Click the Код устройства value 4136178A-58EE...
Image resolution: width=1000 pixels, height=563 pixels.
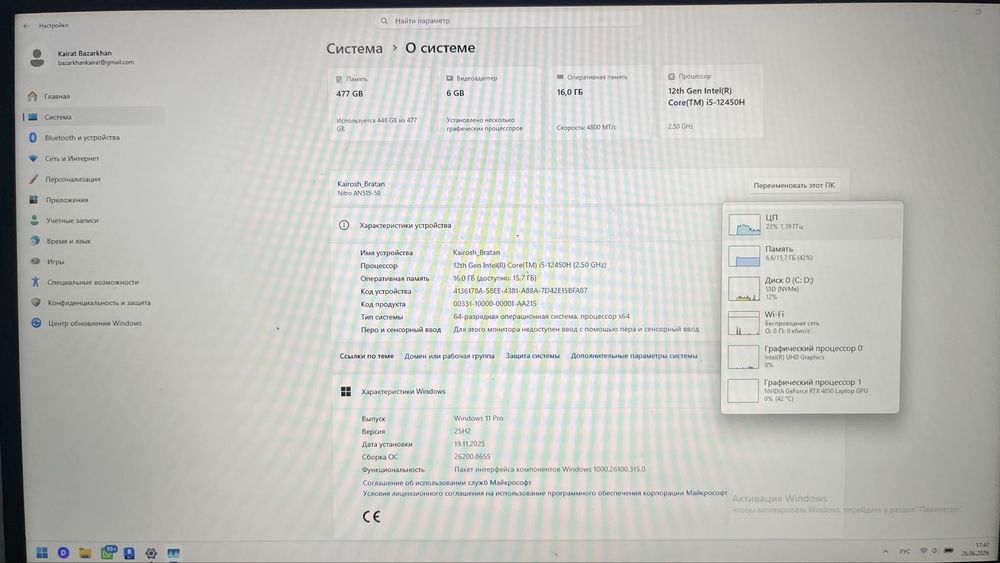[520, 291]
